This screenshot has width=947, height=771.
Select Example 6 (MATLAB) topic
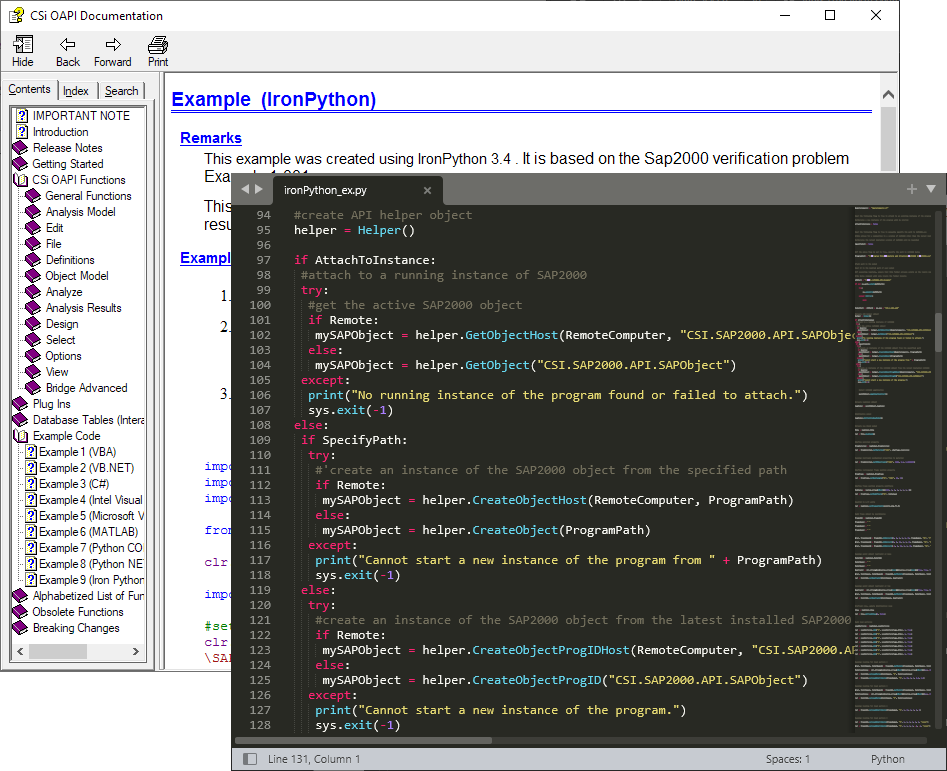(87, 532)
